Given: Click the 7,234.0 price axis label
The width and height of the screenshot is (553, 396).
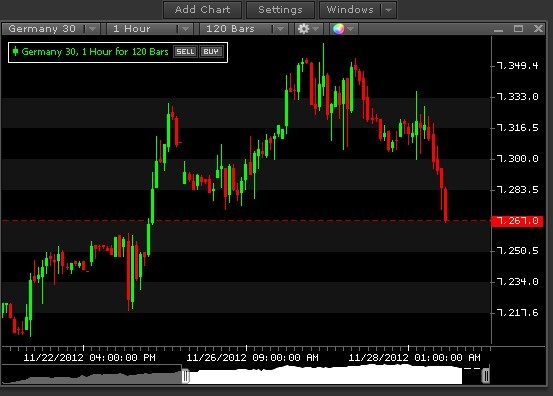Looking at the screenshot, I should tap(517, 282).
